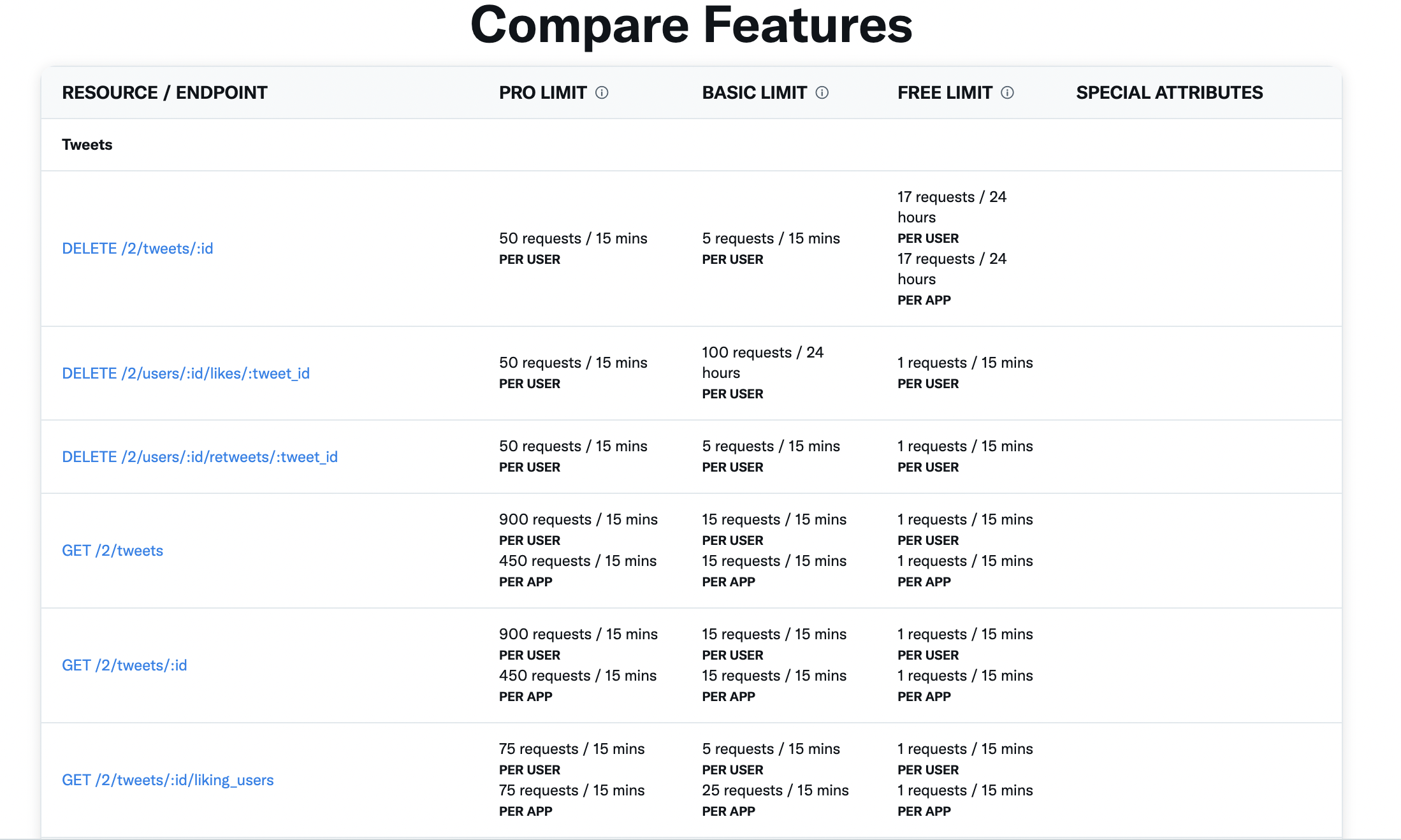1401x840 pixels.
Task: Click PRO LIMIT column header text
Action: tap(542, 93)
